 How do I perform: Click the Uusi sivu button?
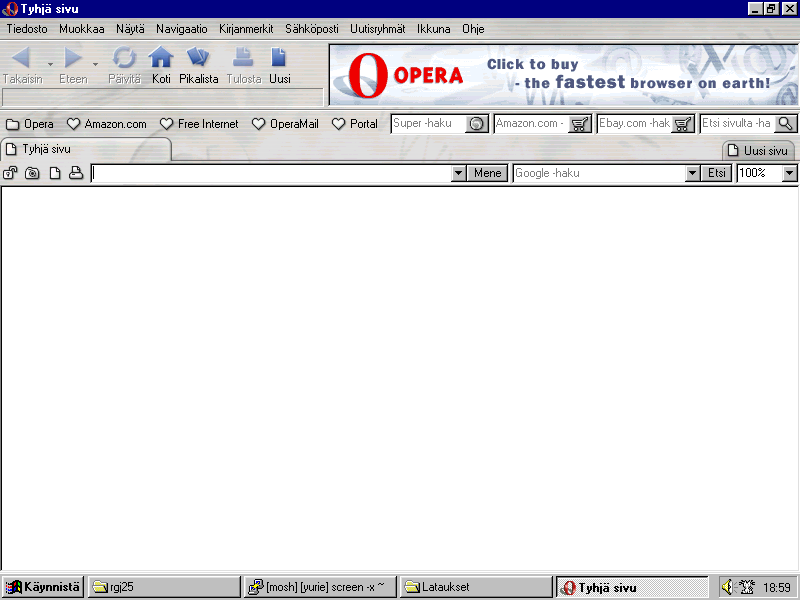pos(758,151)
